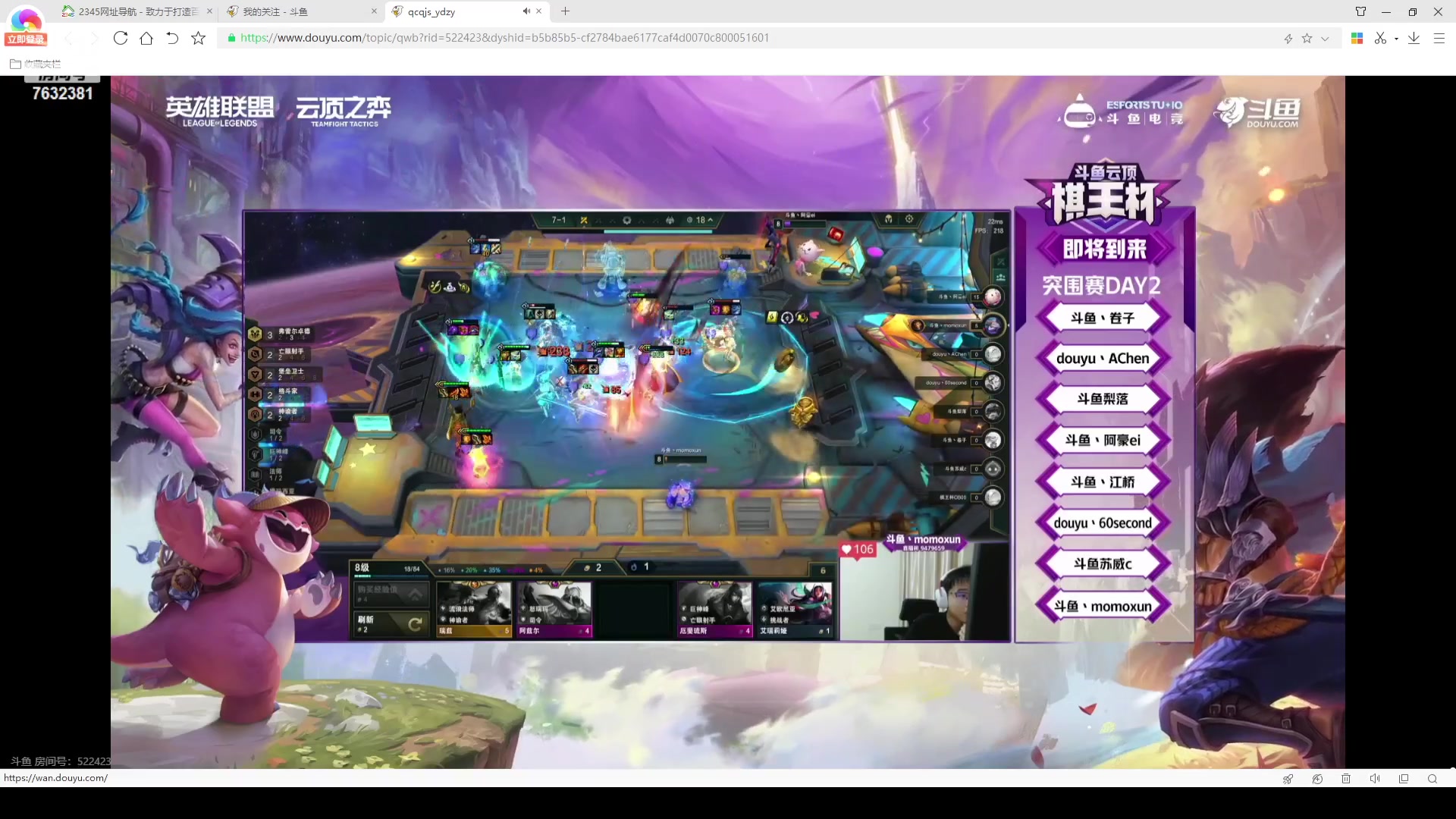This screenshot has width=1456, height=819.
Task: Reload the page with the refresh icon
Action: 121,38
